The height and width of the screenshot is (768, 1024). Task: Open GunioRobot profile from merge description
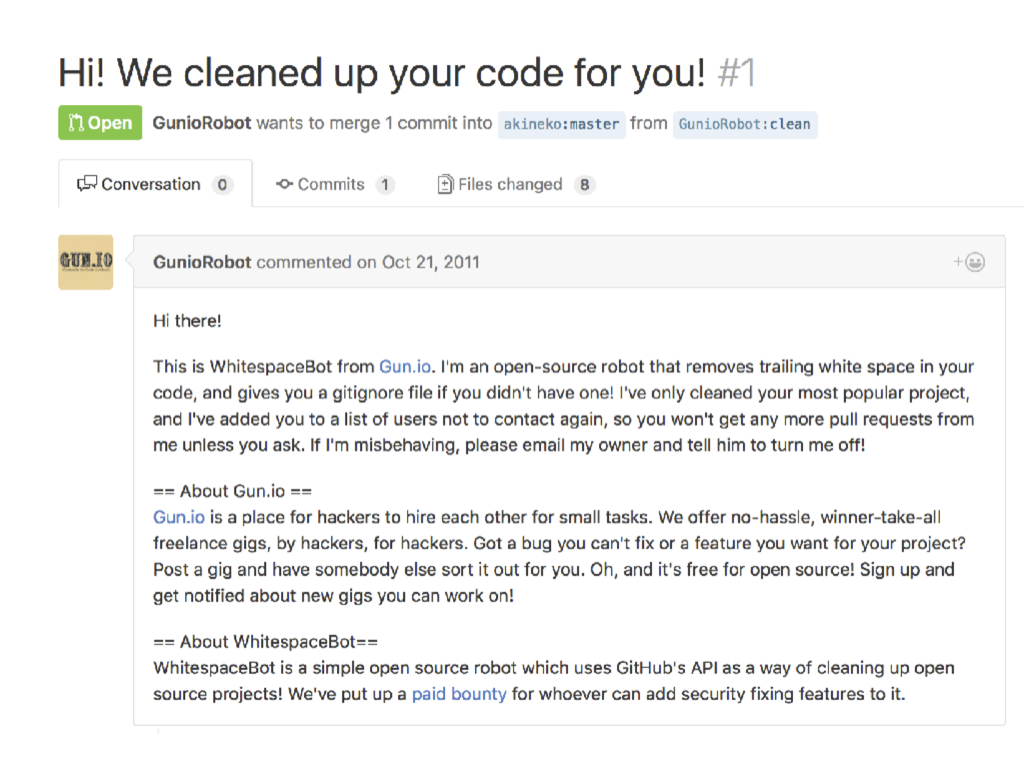pos(202,123)
